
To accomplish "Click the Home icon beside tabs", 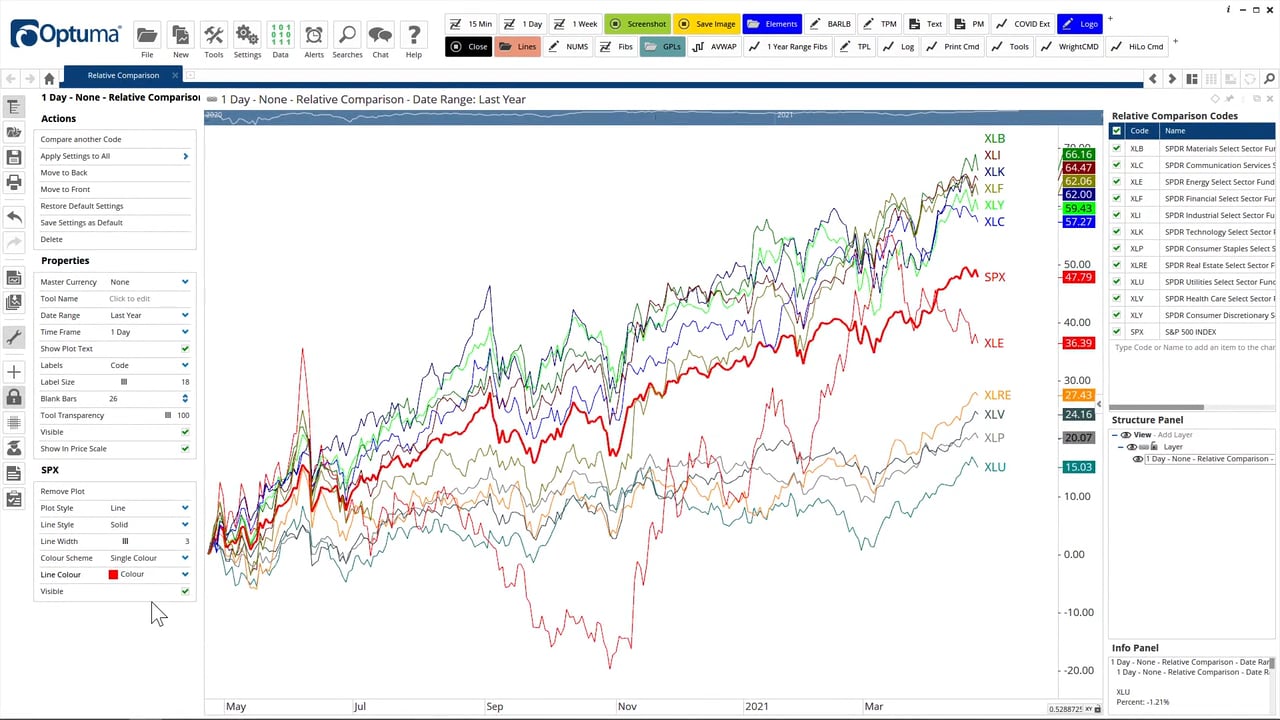I will [49, 78].
